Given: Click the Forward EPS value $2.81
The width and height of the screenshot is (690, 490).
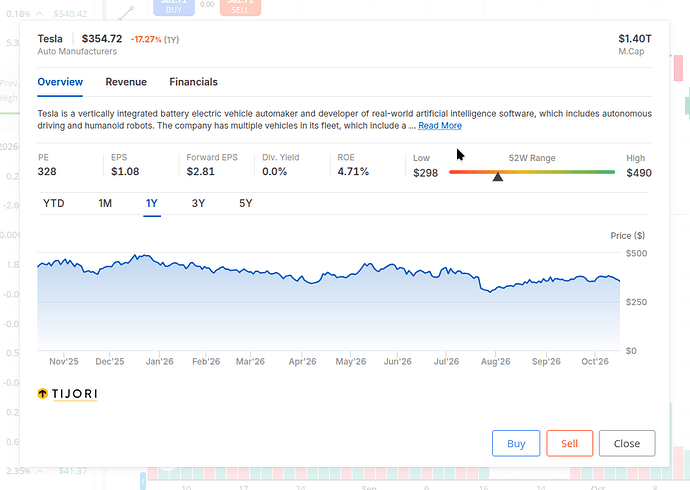Looking at the screenshot, I should pyautogui.click(x=200, y=172).
